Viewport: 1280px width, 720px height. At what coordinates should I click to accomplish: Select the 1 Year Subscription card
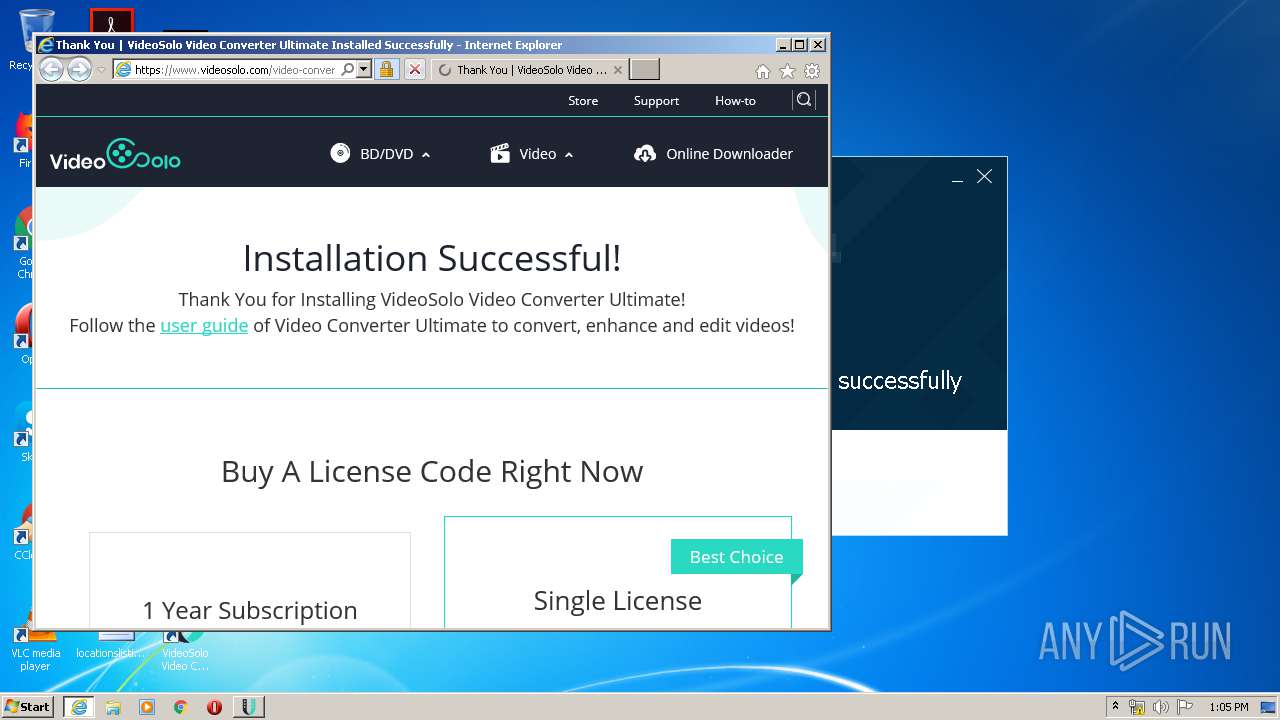click(x=250, y=581)
